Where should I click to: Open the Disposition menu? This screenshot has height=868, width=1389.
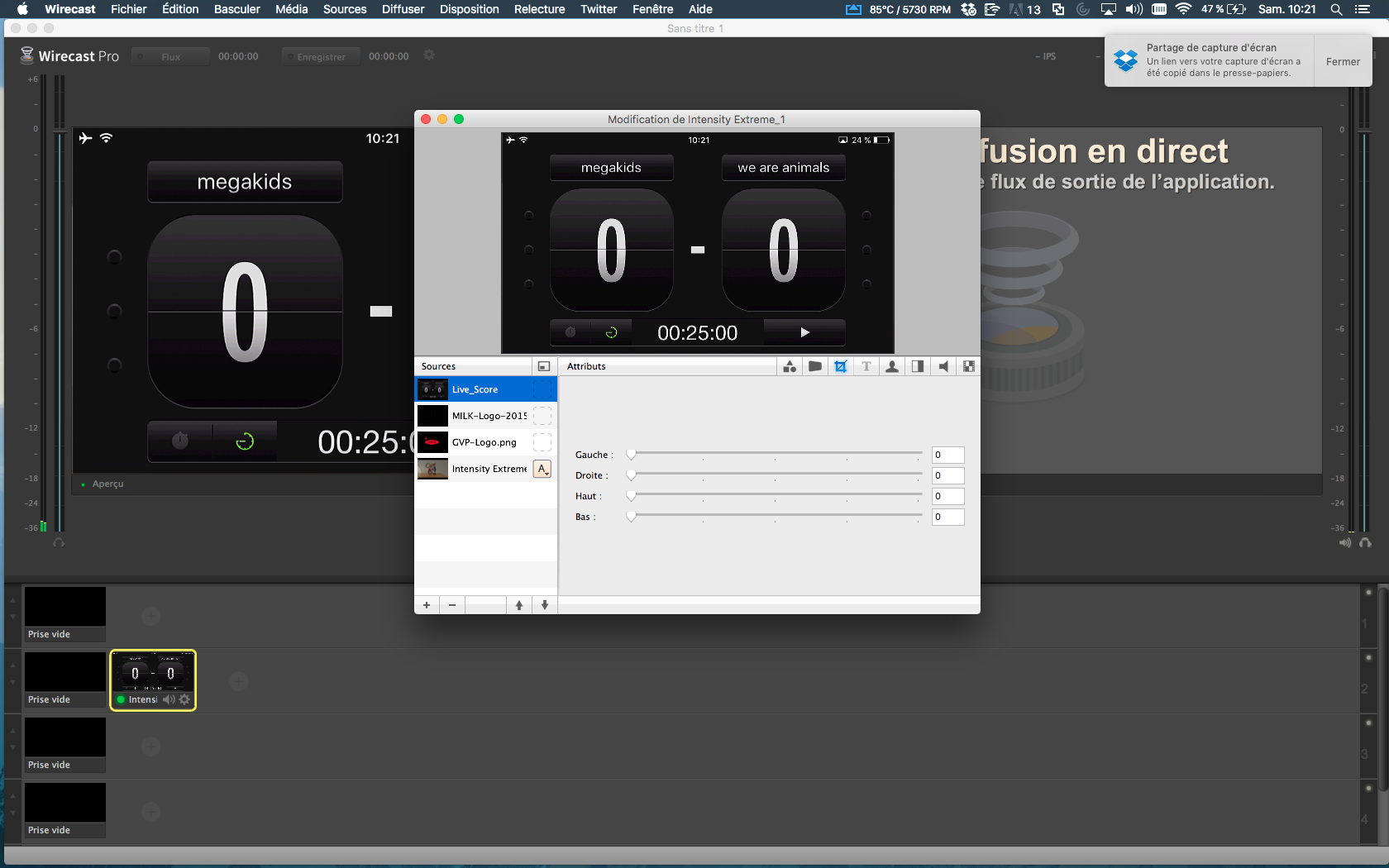[469, 9]
